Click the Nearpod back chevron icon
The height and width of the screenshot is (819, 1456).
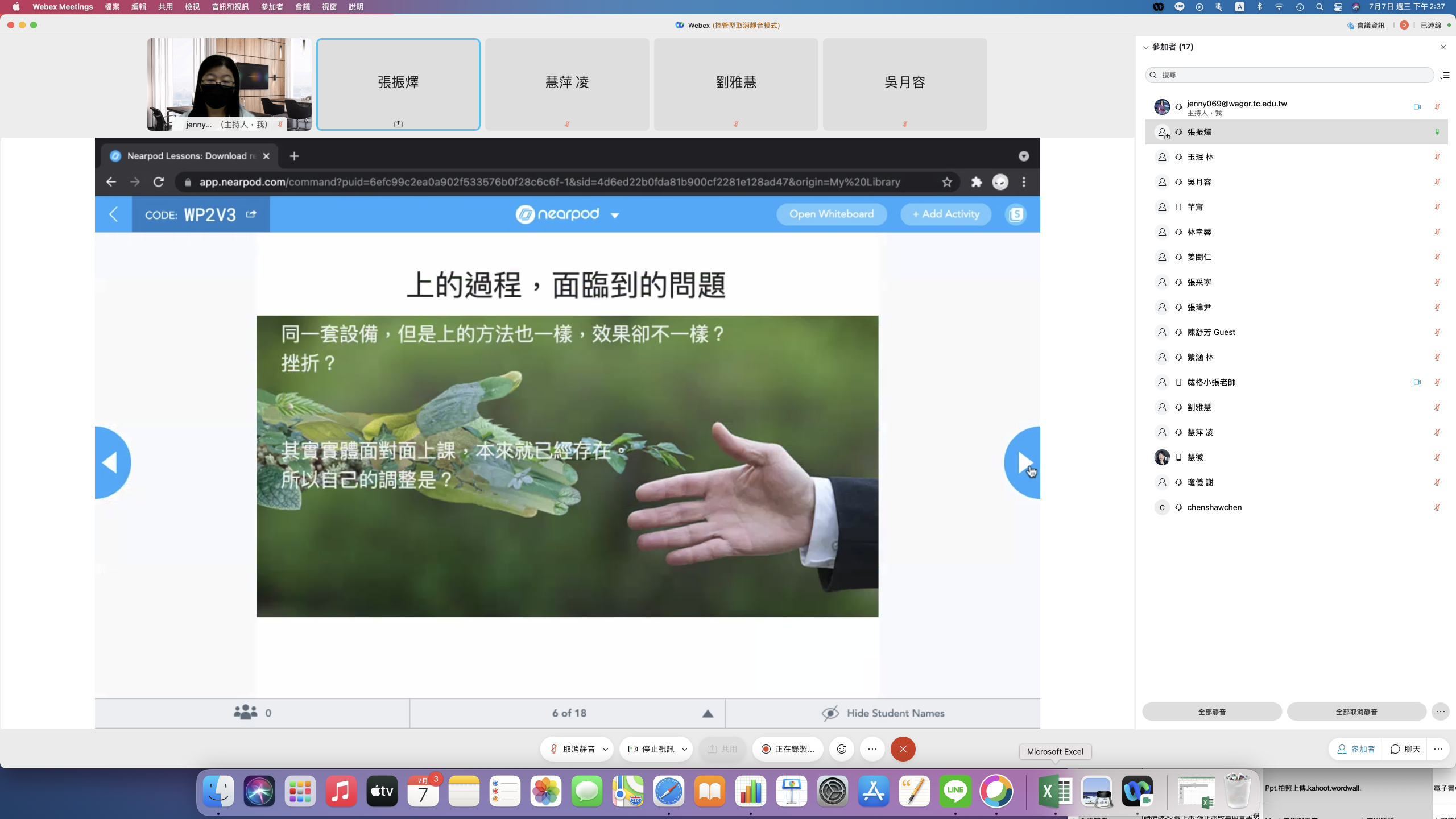tap(113, 214)
